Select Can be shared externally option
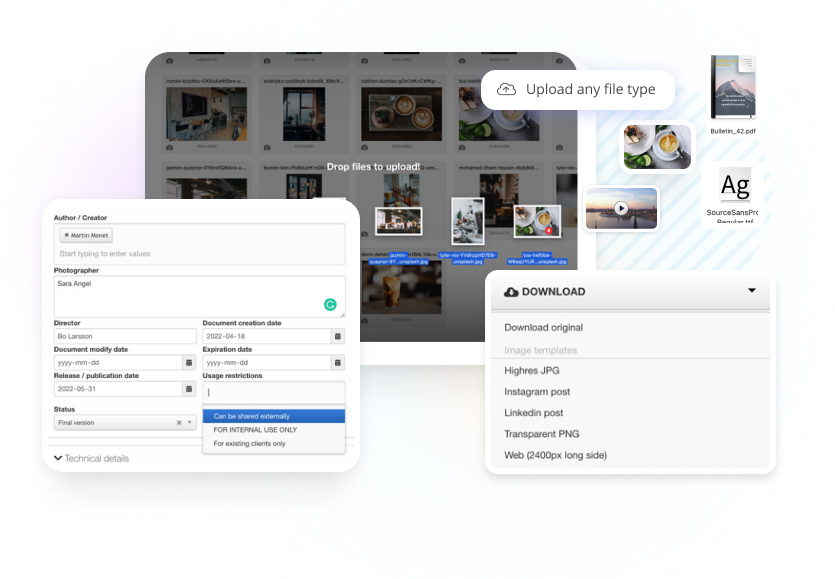The height and width of the screenshot is (579, 835). click(274, 416)
